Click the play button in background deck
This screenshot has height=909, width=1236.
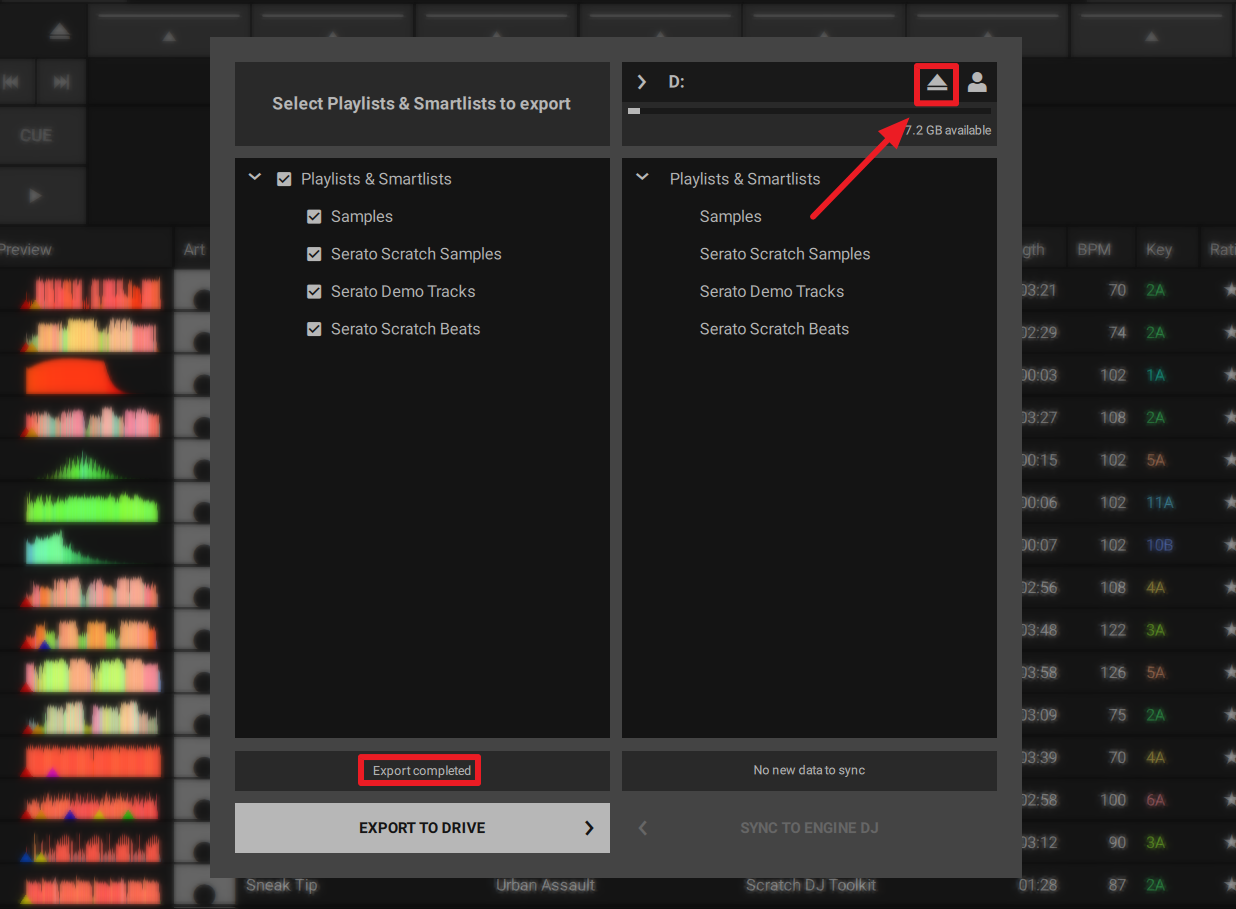[x=36, y=196]
